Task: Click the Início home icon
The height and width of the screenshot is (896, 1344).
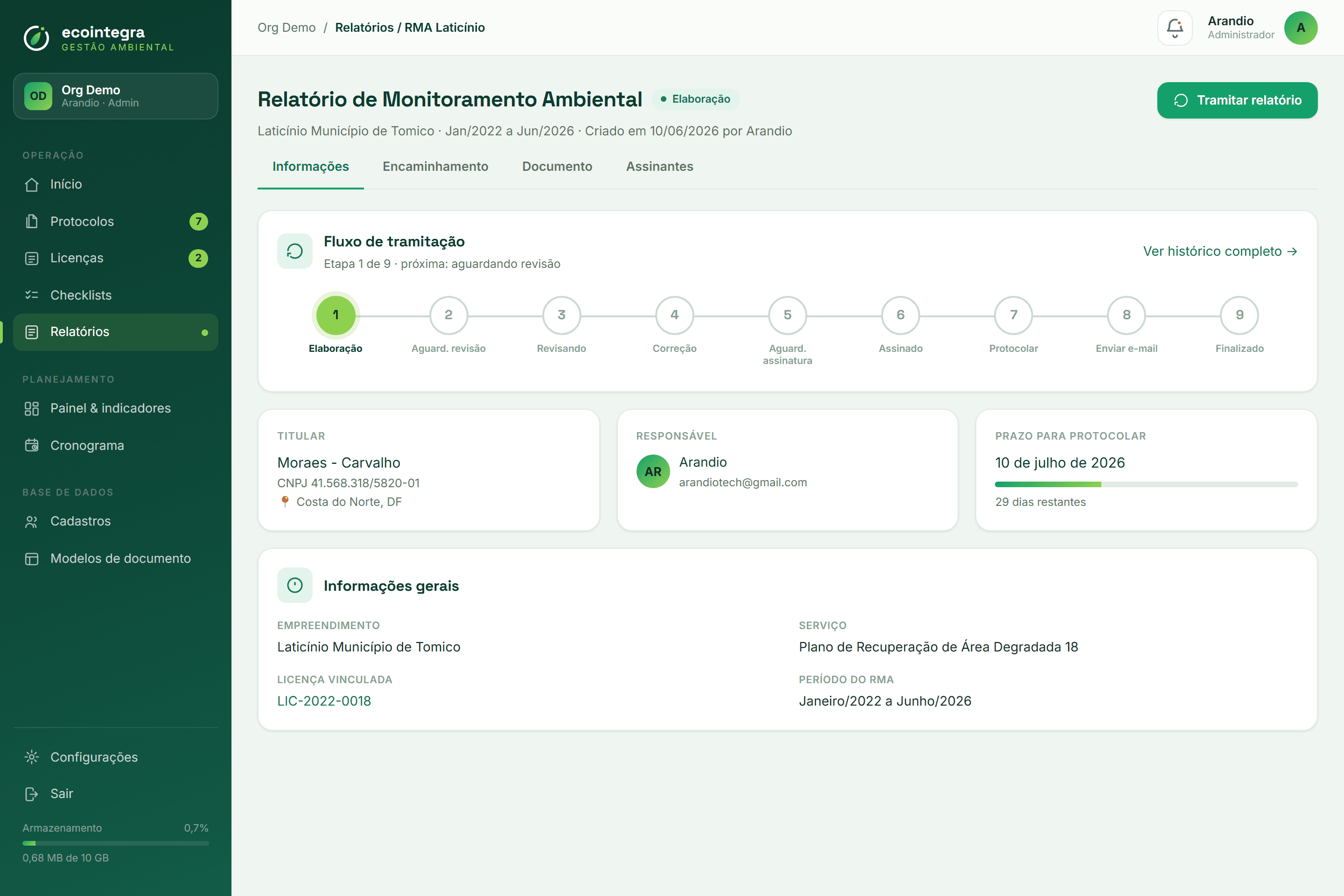Action: pos(32,185)
